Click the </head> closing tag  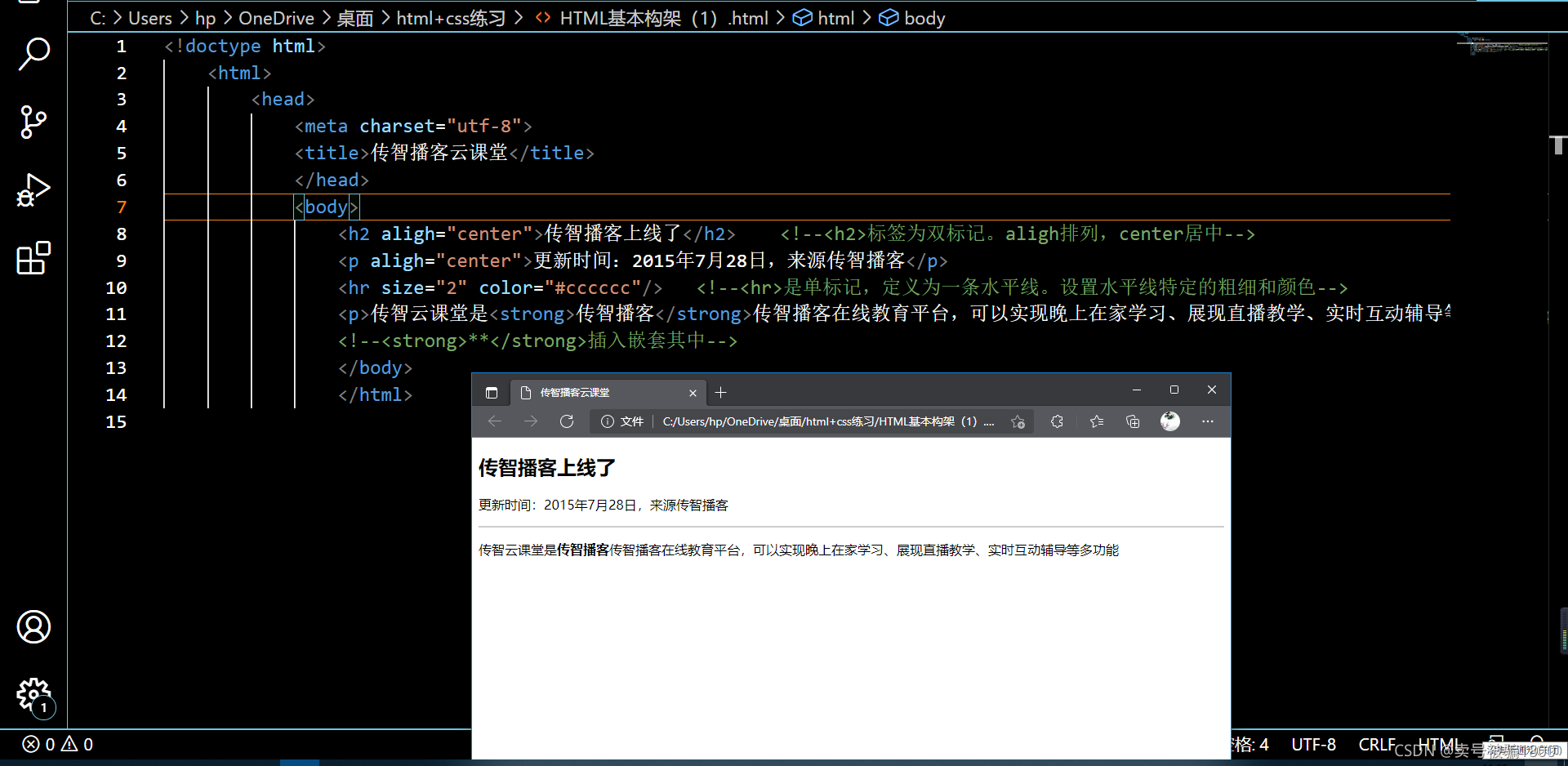click(x=332, y=180)
